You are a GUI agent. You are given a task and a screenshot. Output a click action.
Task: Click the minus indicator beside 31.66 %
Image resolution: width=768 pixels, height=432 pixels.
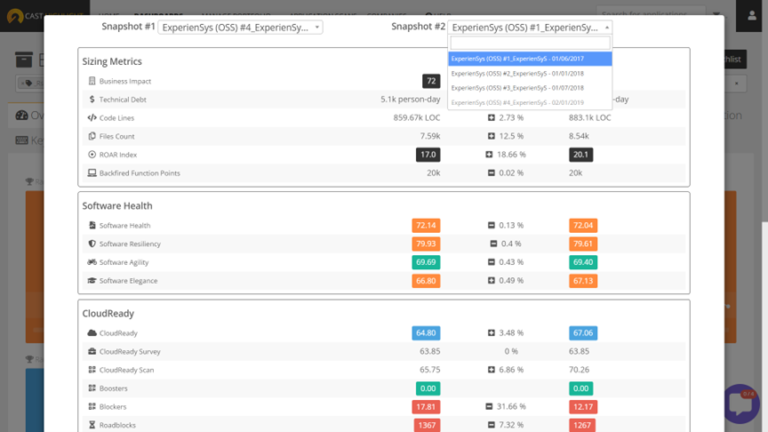[x=491, y=406]
